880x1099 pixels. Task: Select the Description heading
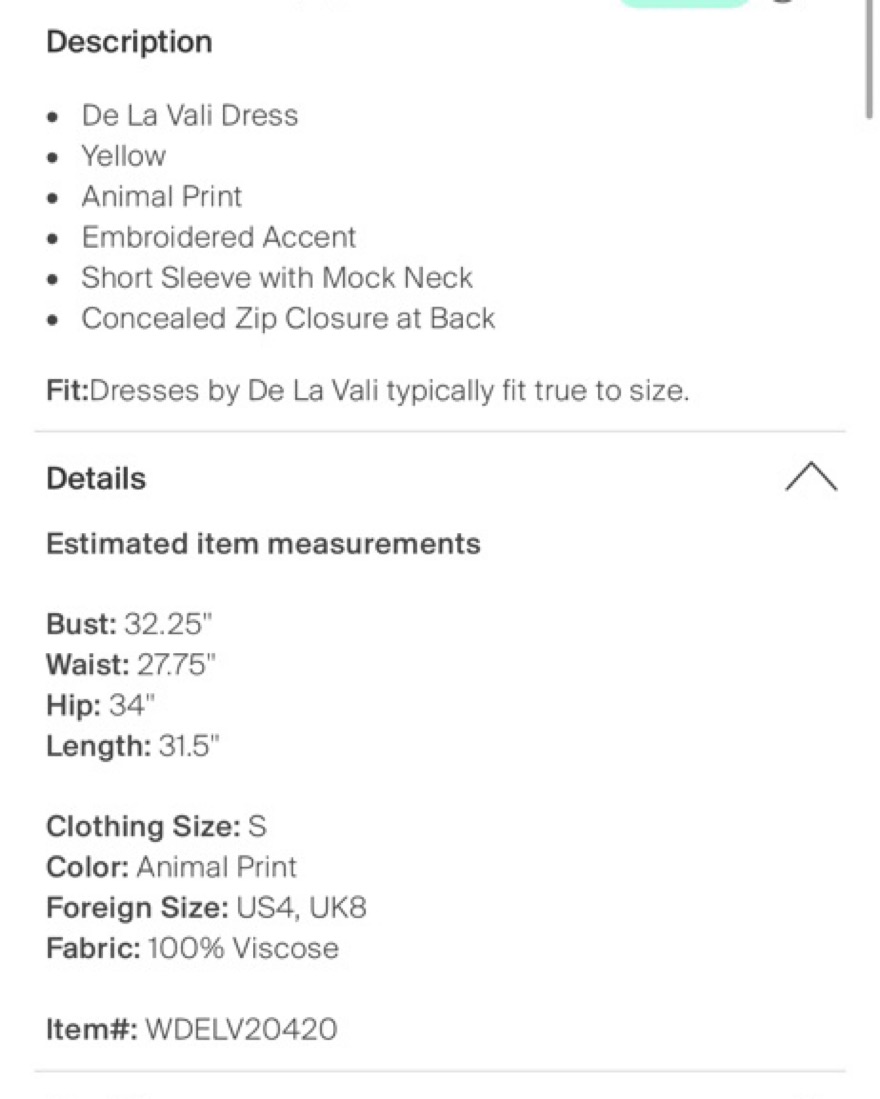click(130, 42)
